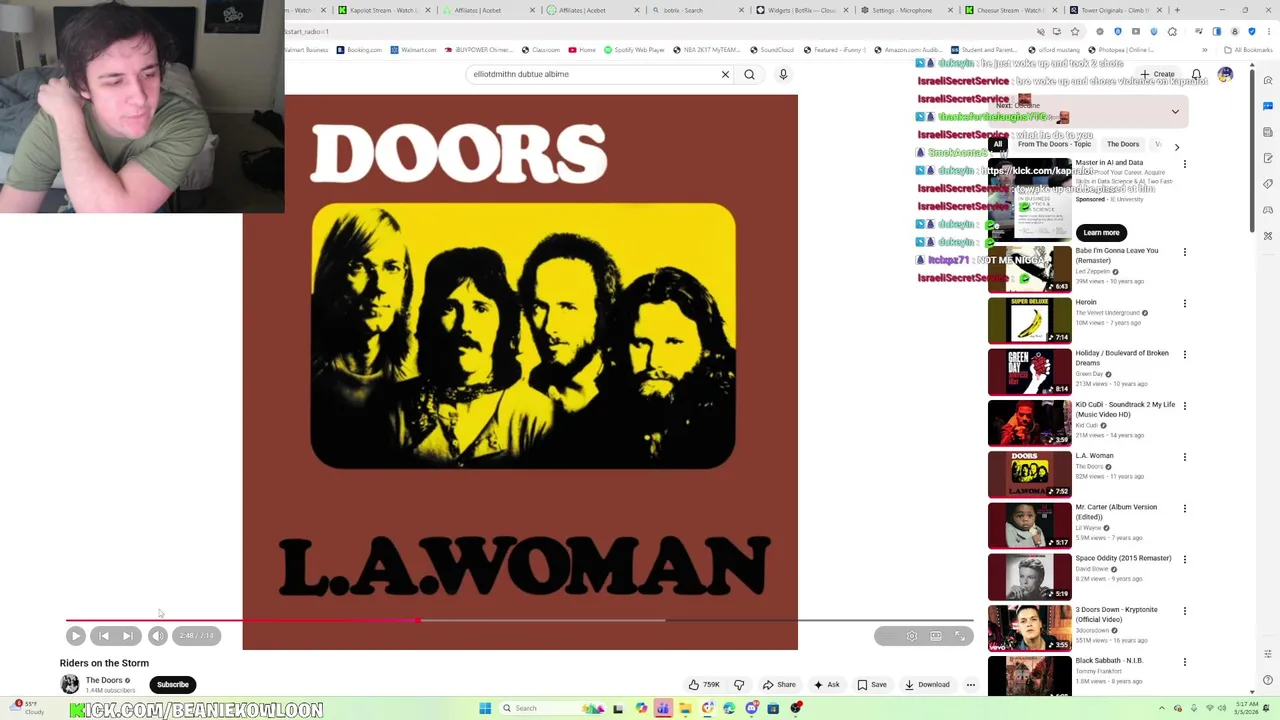This screenshot has width=1280, height=720.
Task: Open options for L.A. Woman video
Action: coord(1185,457)
